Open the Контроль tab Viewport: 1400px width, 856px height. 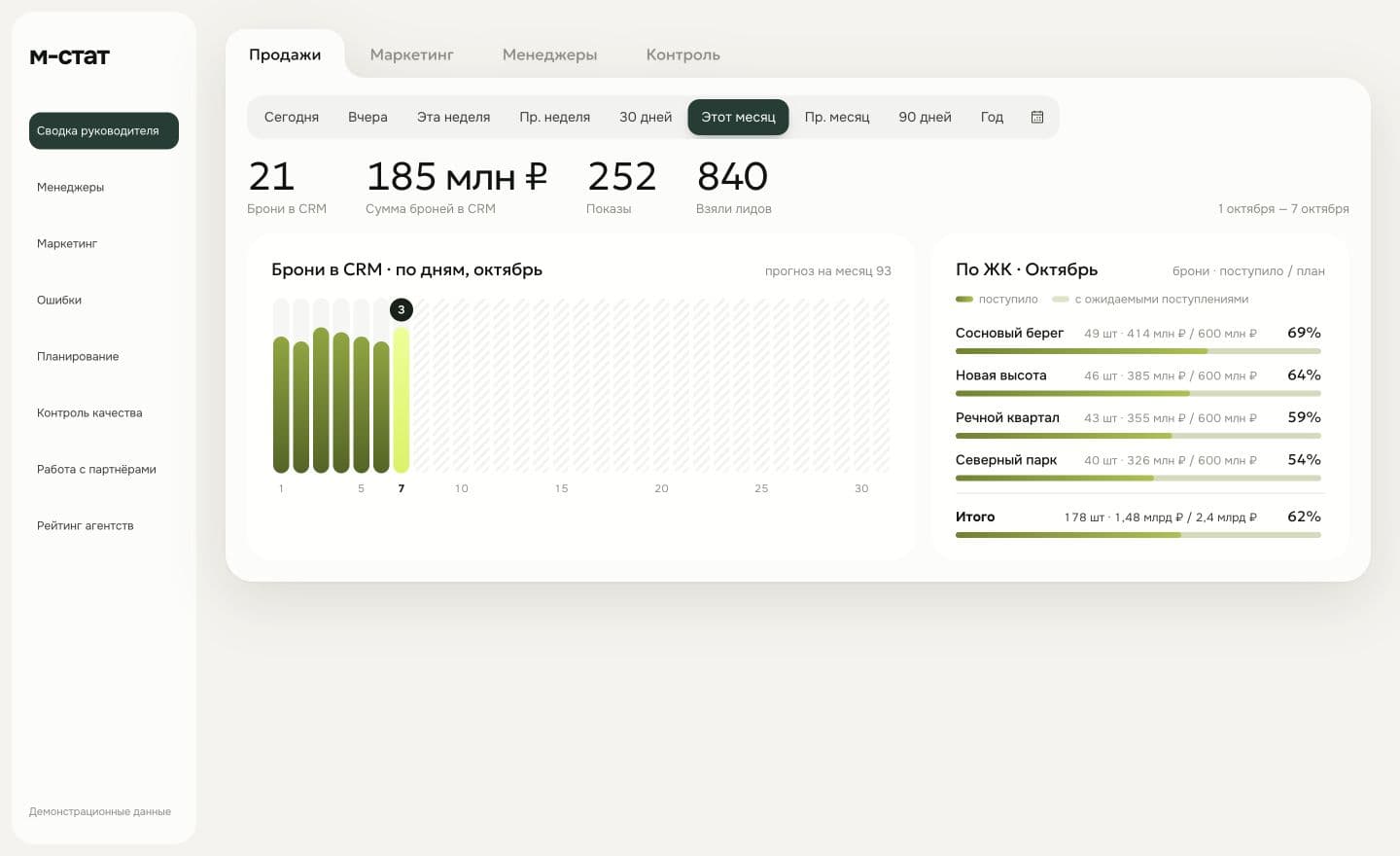[x=682, y=54]
